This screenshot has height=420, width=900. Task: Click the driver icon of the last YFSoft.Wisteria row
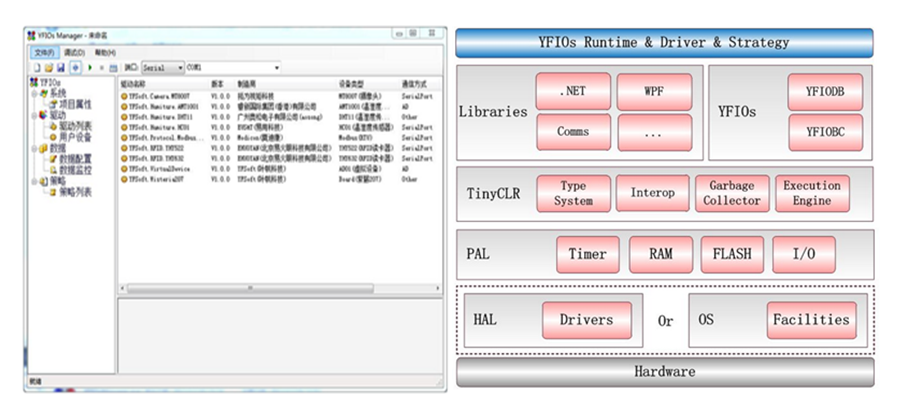point(124,179)
